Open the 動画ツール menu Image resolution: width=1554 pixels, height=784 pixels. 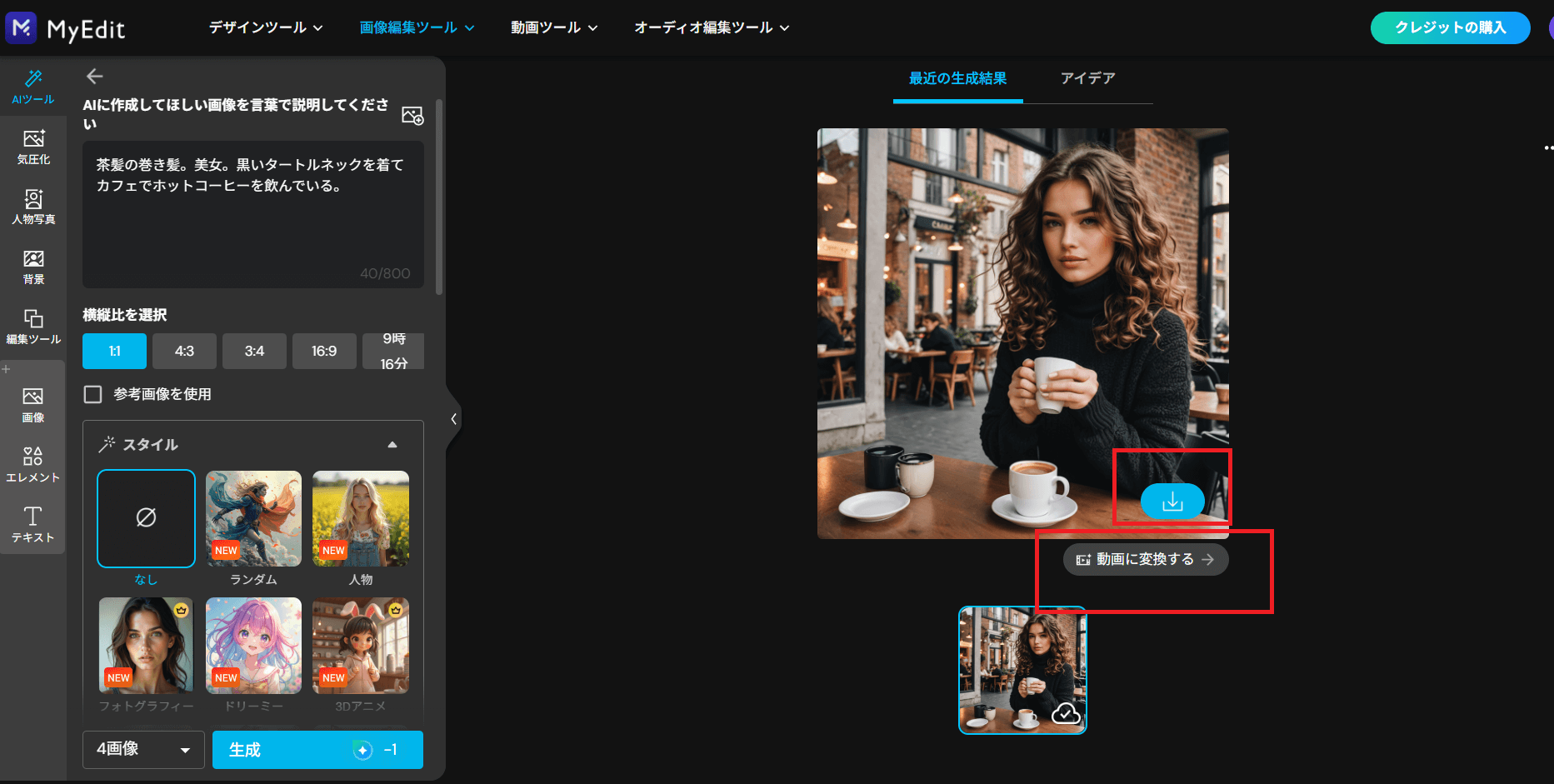(554, 27)
